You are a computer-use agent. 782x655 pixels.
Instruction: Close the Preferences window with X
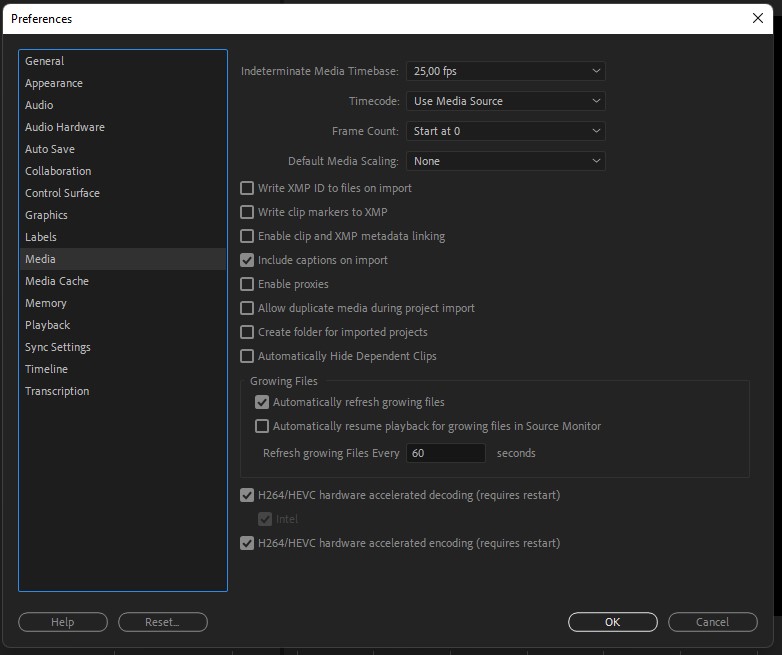click(x=758, y=18)
